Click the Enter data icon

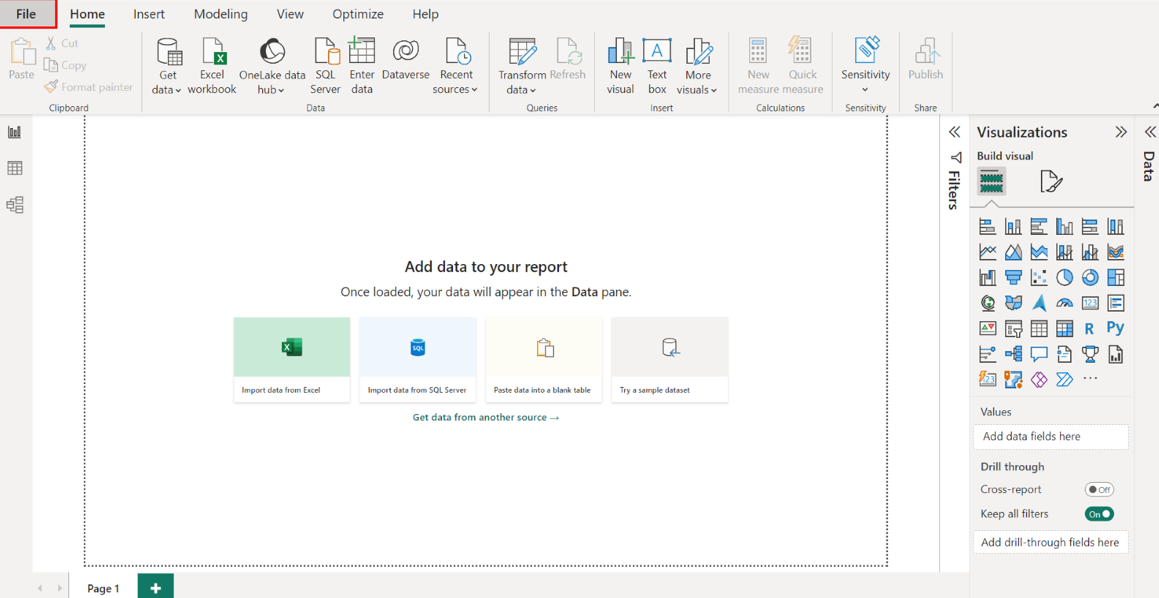coord(362,66)
